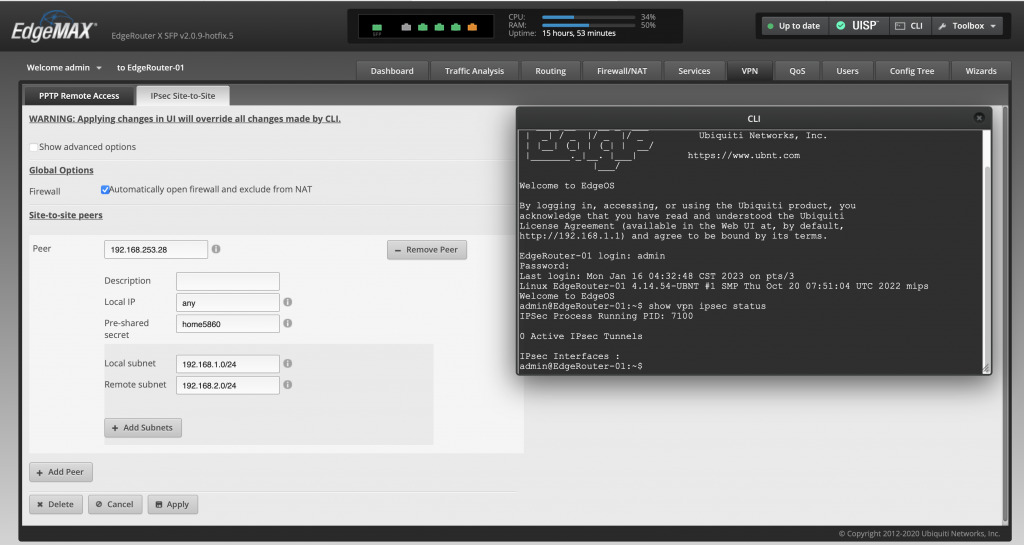Close the CLI popup window
Screen dimensions: 1024x545
(x=979, y=117)
